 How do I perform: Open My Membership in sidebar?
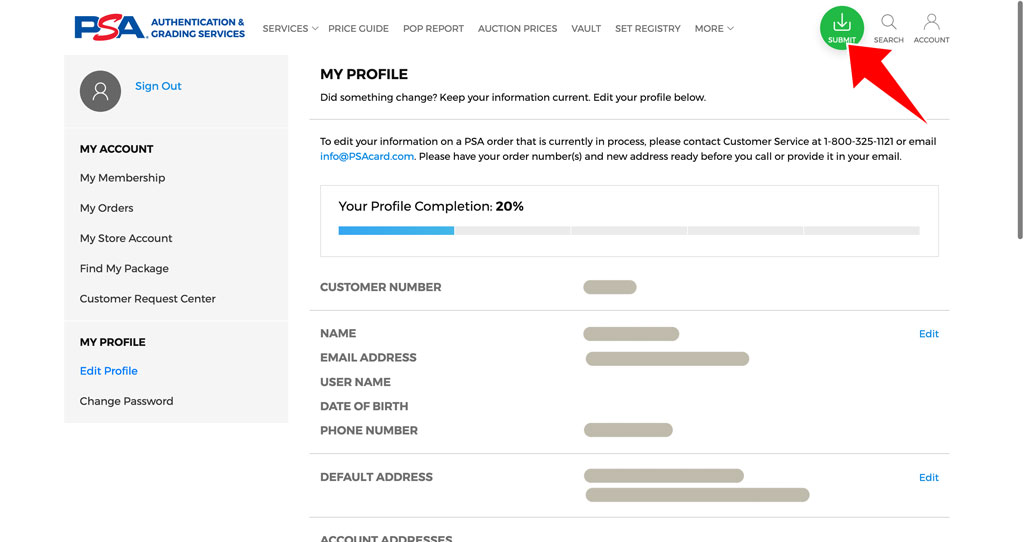pos(122,178)
